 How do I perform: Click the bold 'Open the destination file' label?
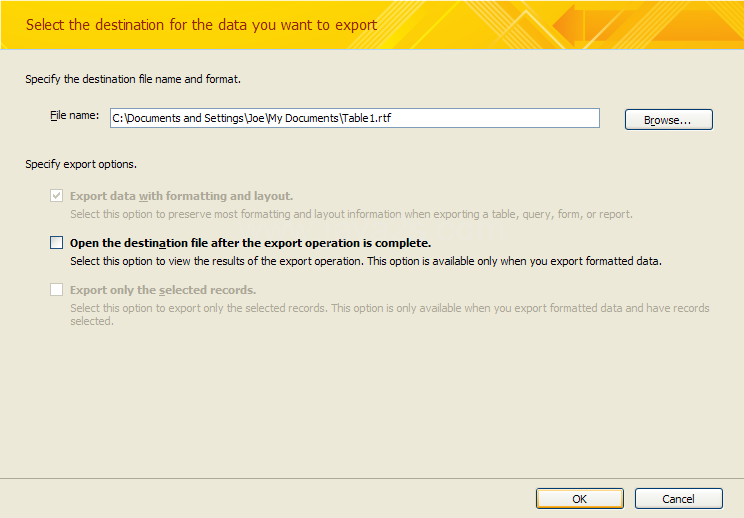(251, 243)
